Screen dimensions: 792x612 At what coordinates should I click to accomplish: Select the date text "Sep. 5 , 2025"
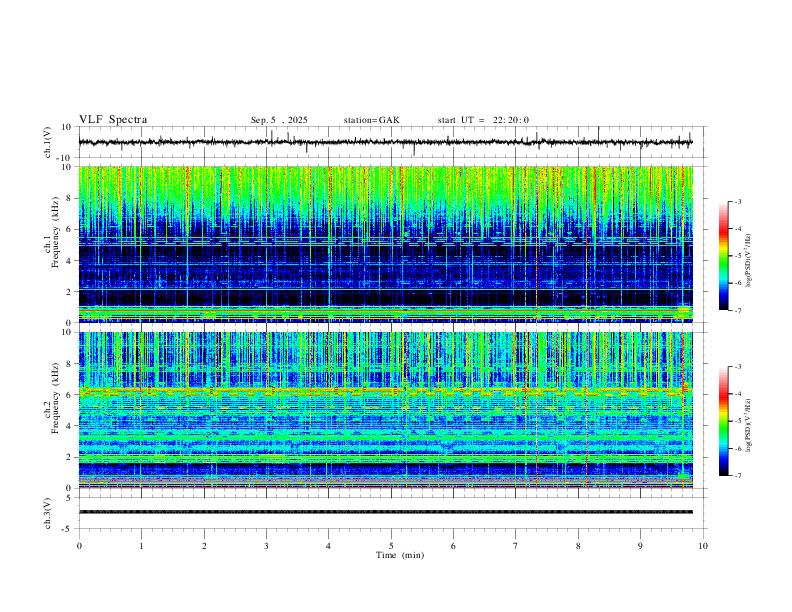tap(279, 120)
